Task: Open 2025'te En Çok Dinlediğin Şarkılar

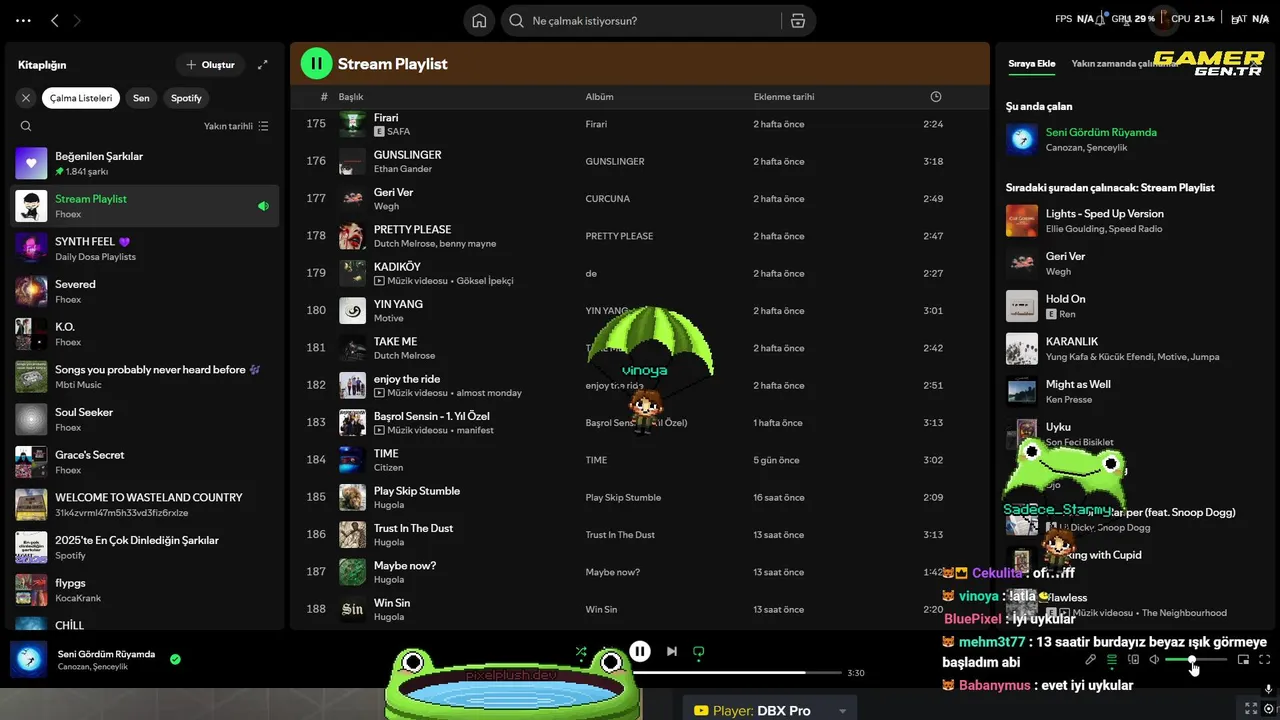Action: point(145,547)
